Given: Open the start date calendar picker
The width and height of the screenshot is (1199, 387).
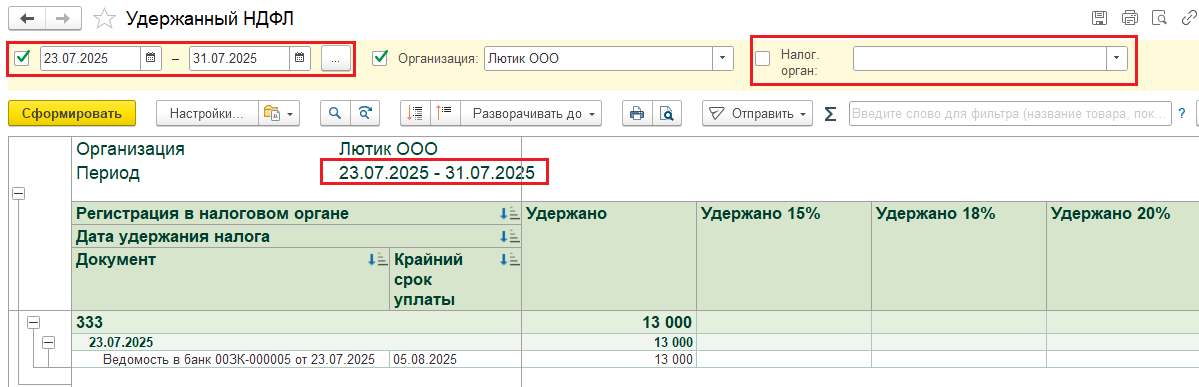Looking at the screenshot, I should 151,57.
